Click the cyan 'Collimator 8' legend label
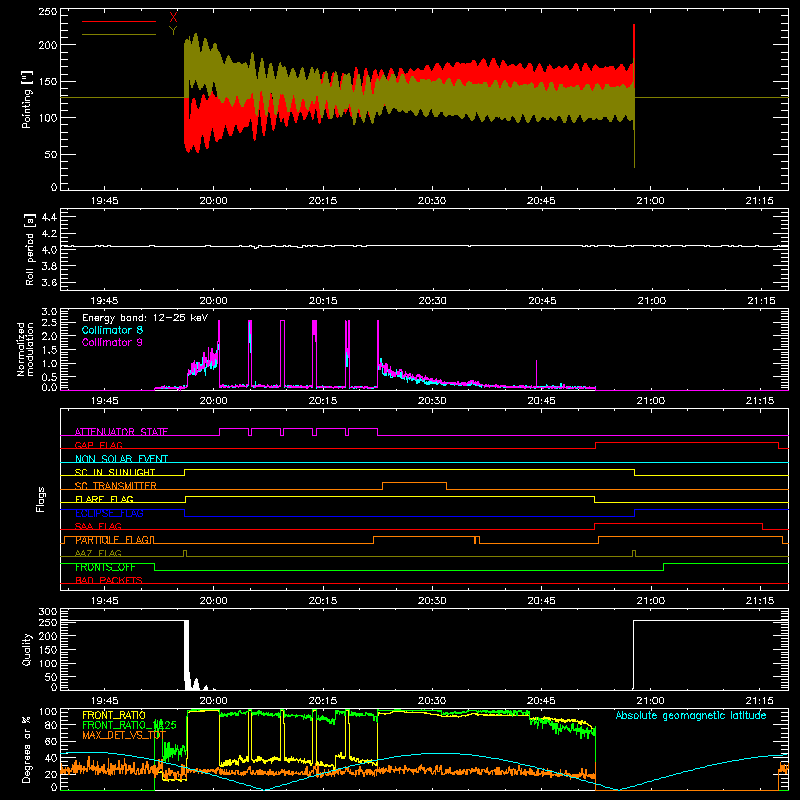Viewport: 800px width, 800px height. tap(112, 330)
